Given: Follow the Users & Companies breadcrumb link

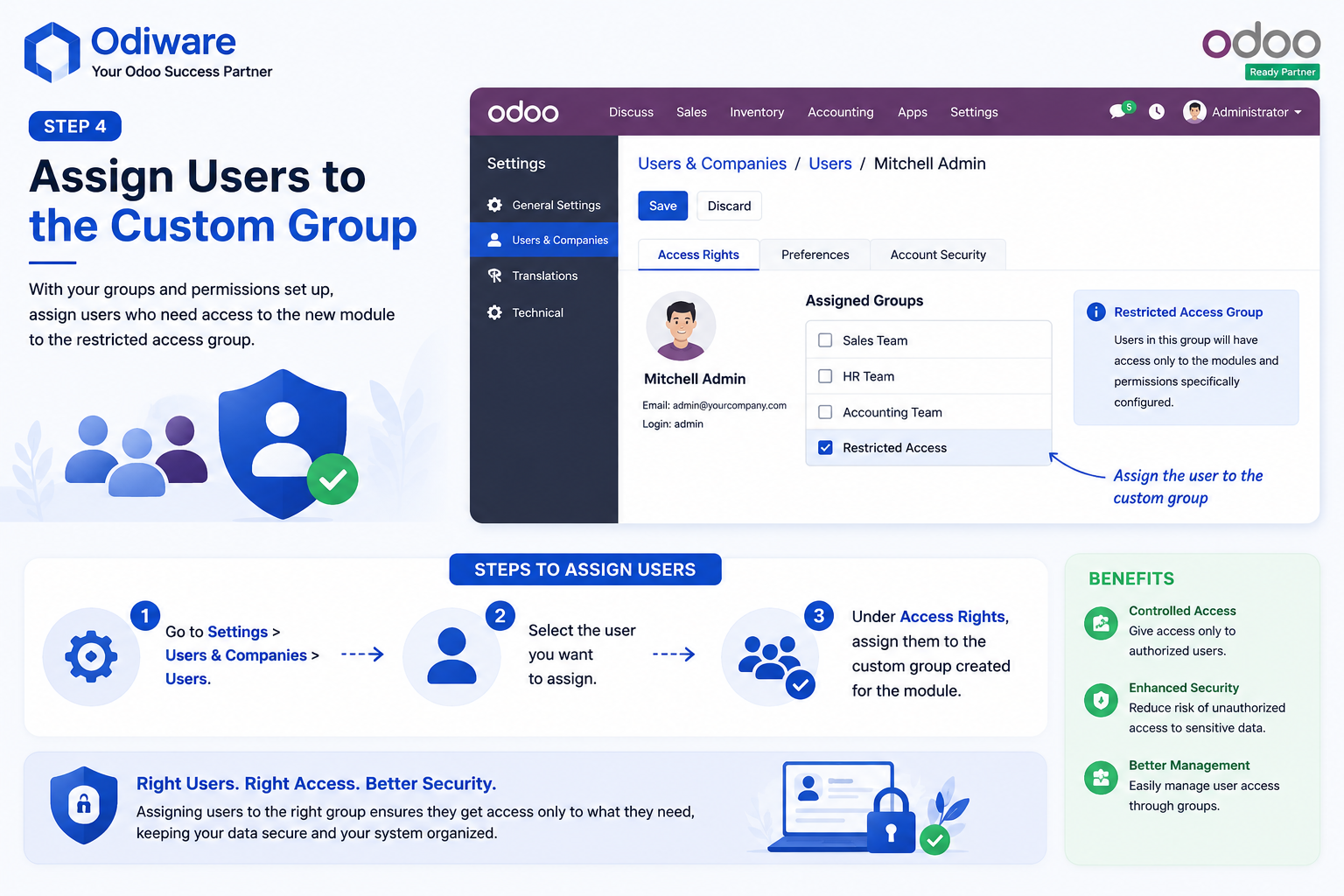Looking at the screenshot, I should coord(712,164).
